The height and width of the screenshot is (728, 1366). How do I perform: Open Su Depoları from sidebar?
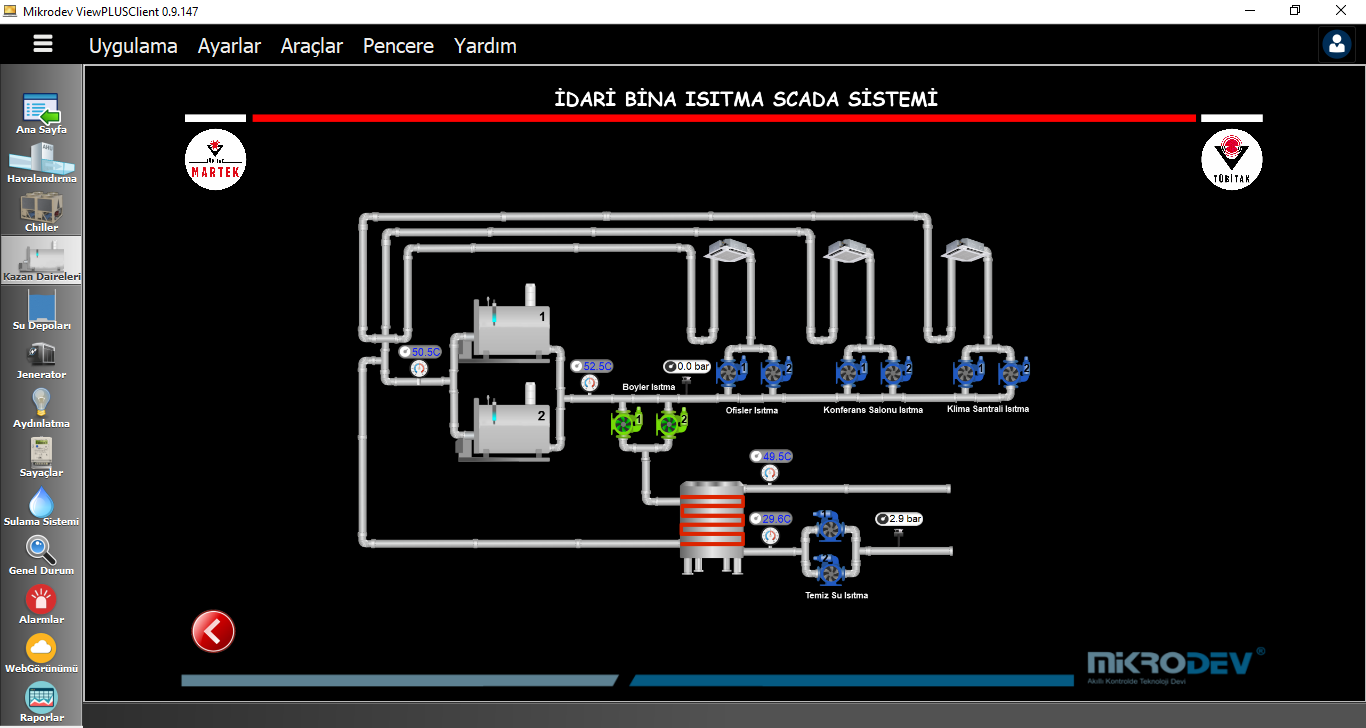click(41, 304)
